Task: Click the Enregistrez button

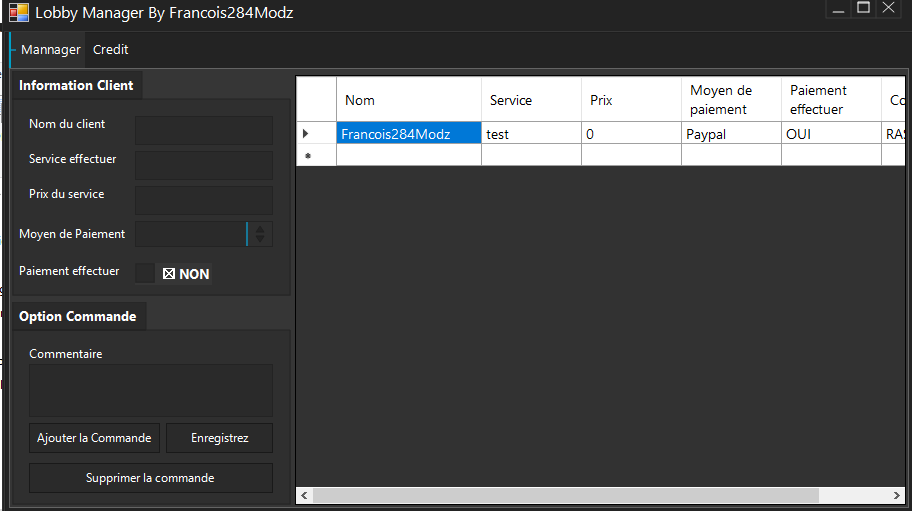Action: click(219, 438)
